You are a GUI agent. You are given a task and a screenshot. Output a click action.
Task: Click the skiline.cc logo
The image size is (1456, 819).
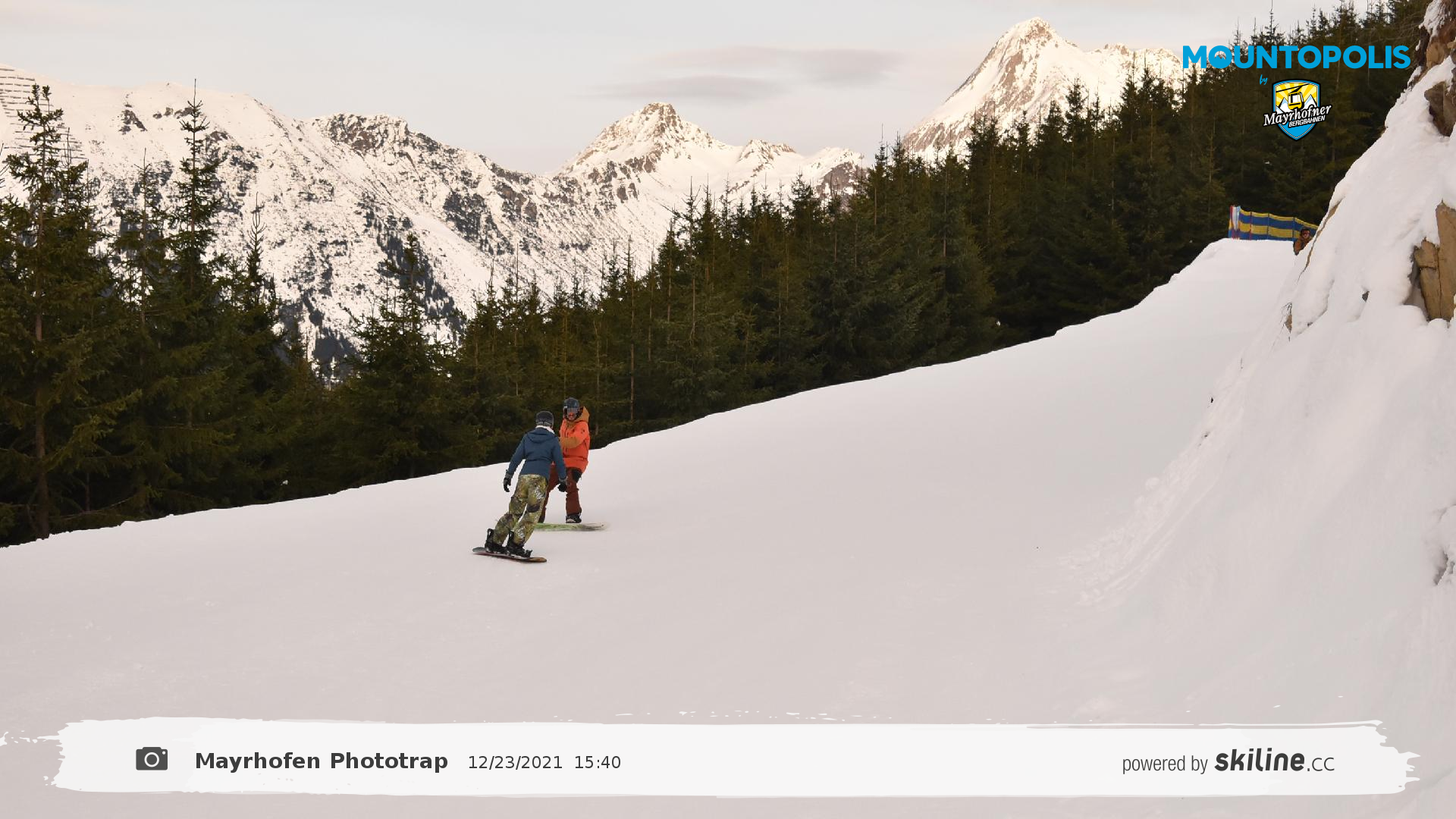1275,761
